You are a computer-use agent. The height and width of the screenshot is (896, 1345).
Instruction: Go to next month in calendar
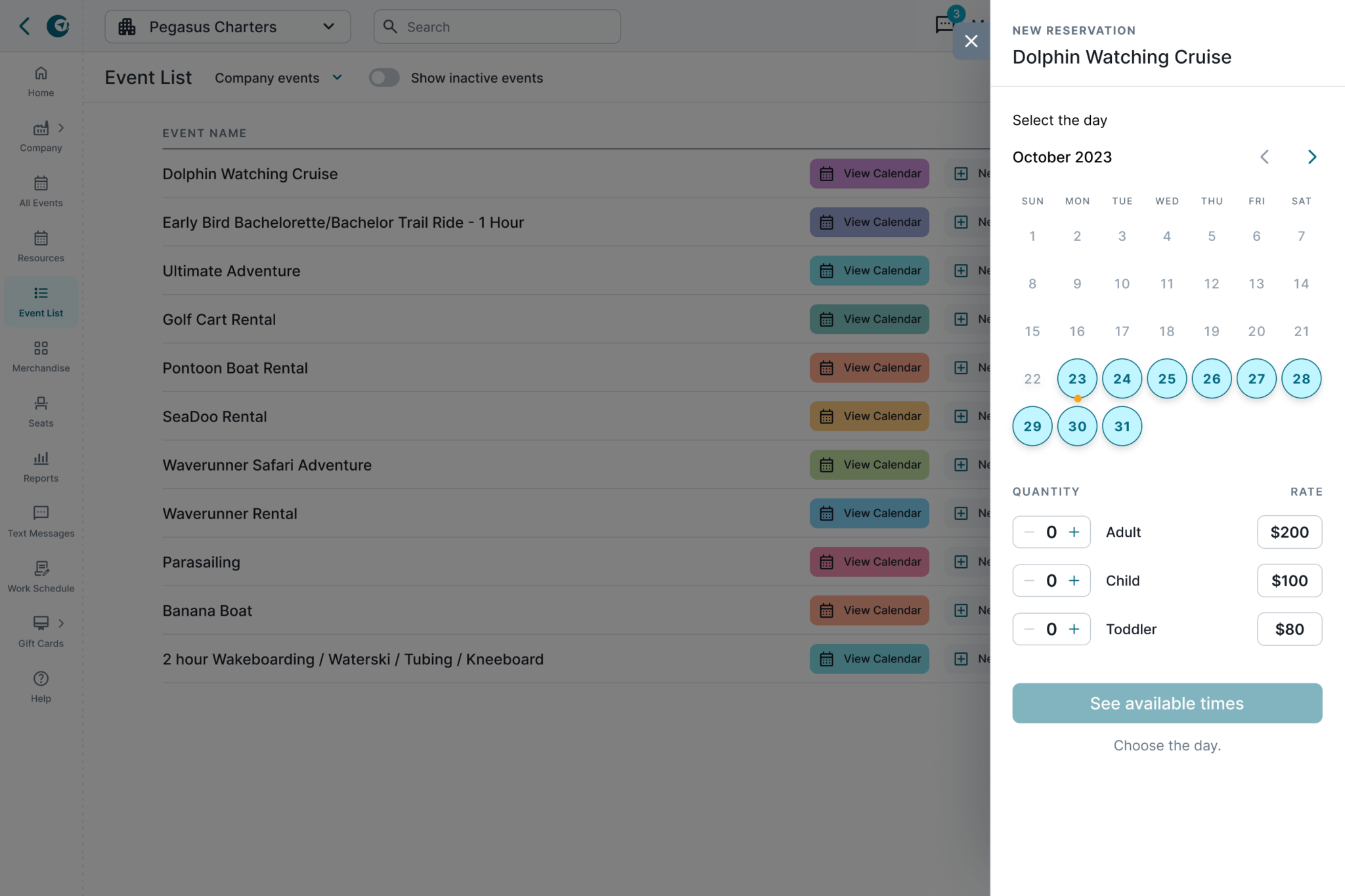coord(1312,157)
